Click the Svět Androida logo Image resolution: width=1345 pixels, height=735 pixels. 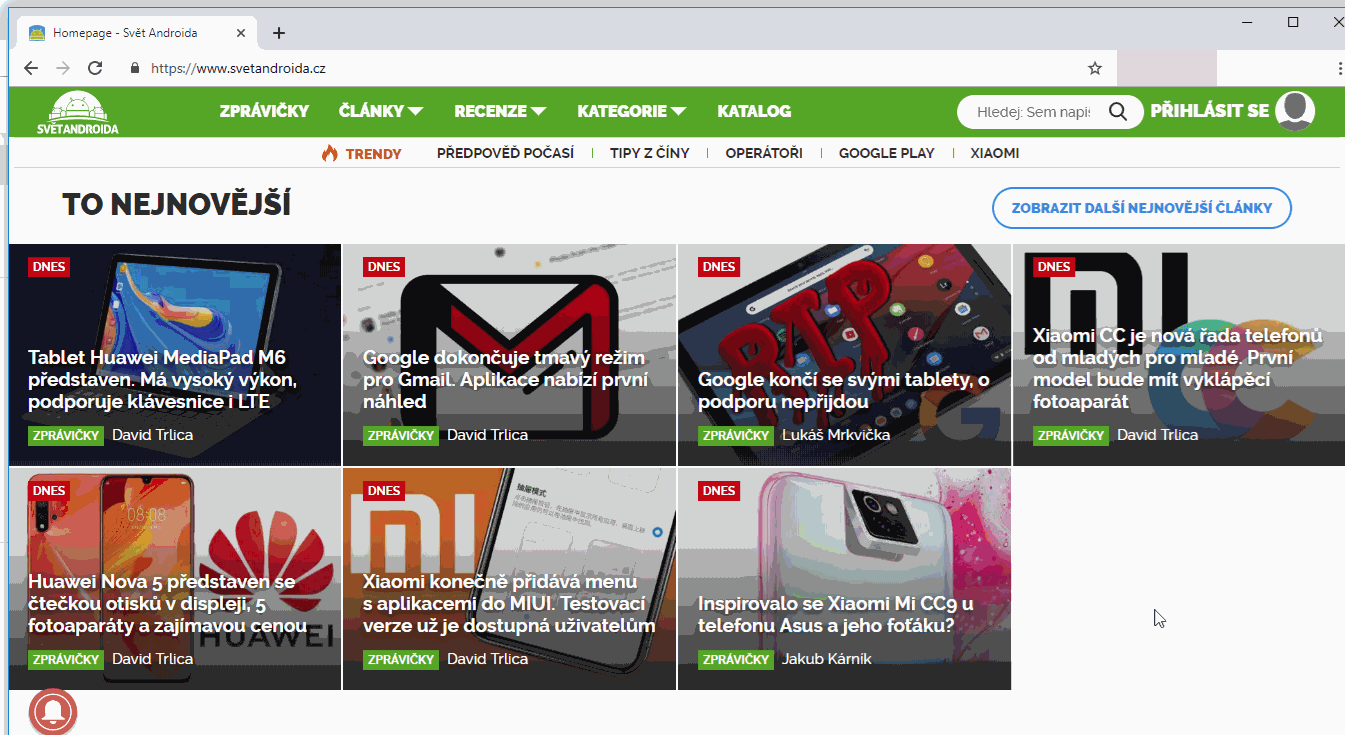(77, 113)
